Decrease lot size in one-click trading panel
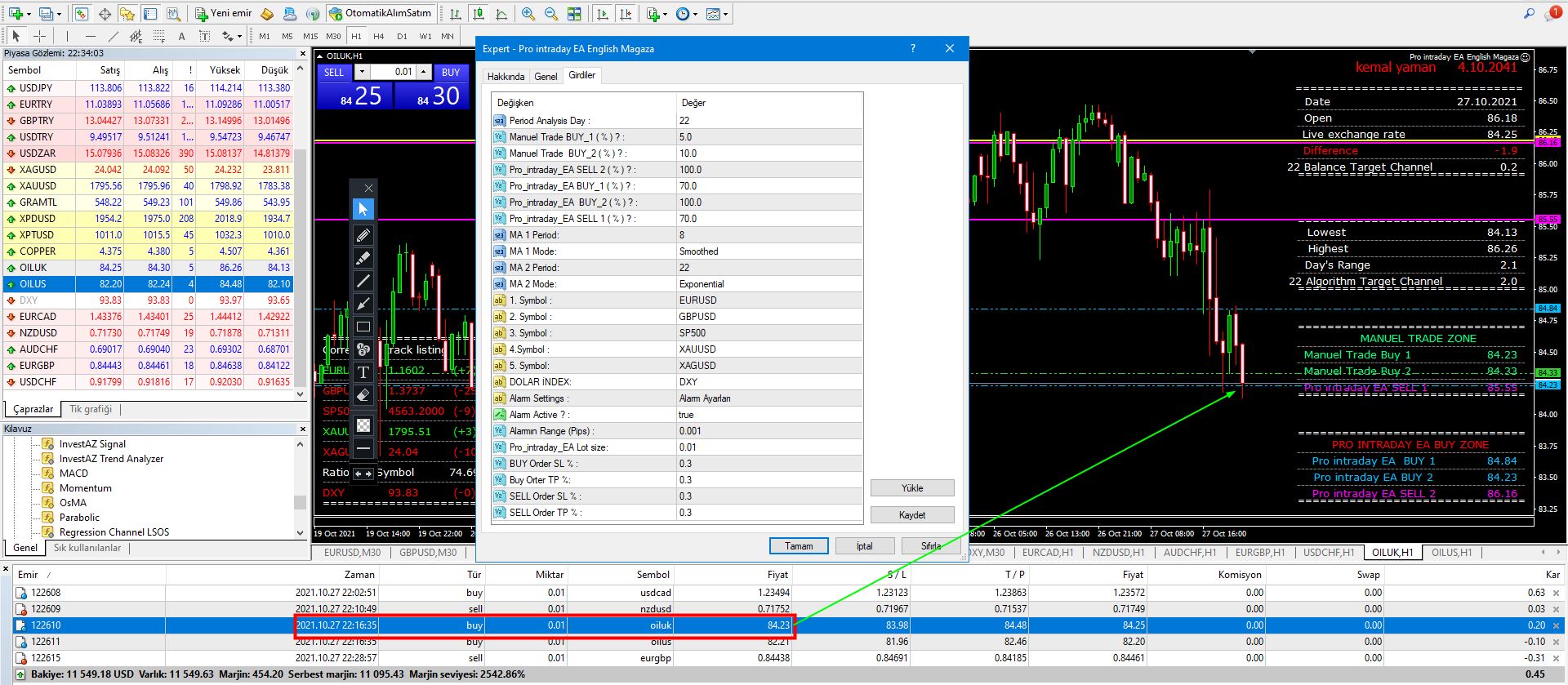This screenshot has height=685, width=1568. pyautogui.click(x=362, y=72)
